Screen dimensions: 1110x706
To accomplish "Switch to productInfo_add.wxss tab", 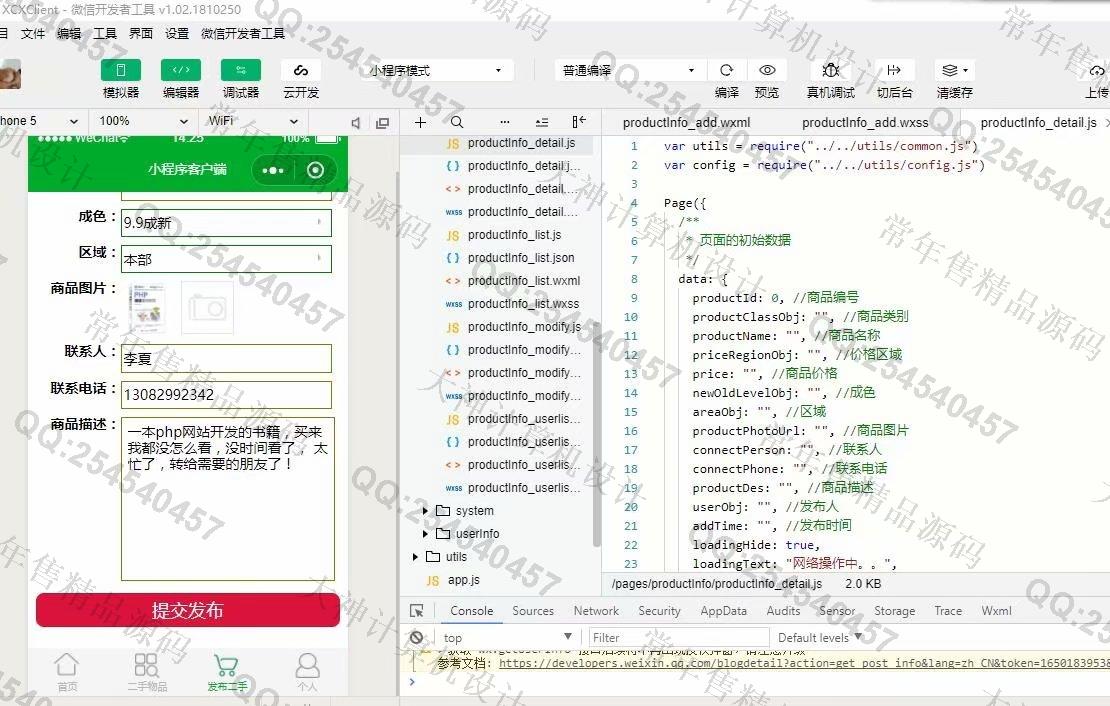I will tap(865, 123).
